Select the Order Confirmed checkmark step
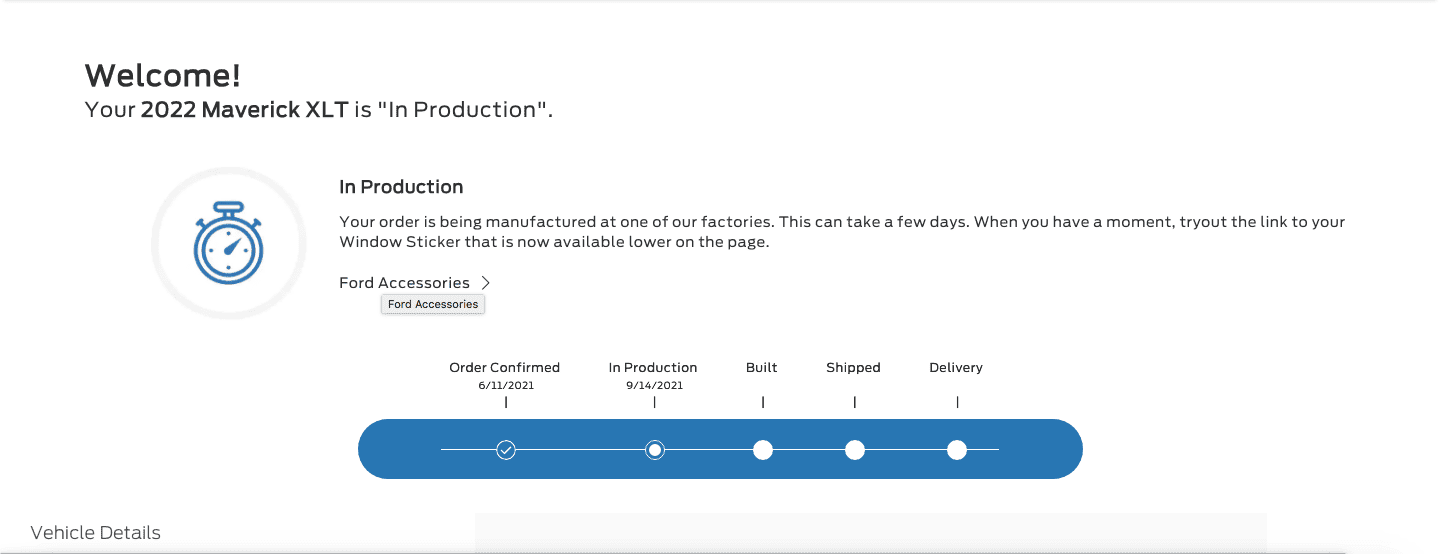Viewport: 1440px width, 554px height. 506,450
